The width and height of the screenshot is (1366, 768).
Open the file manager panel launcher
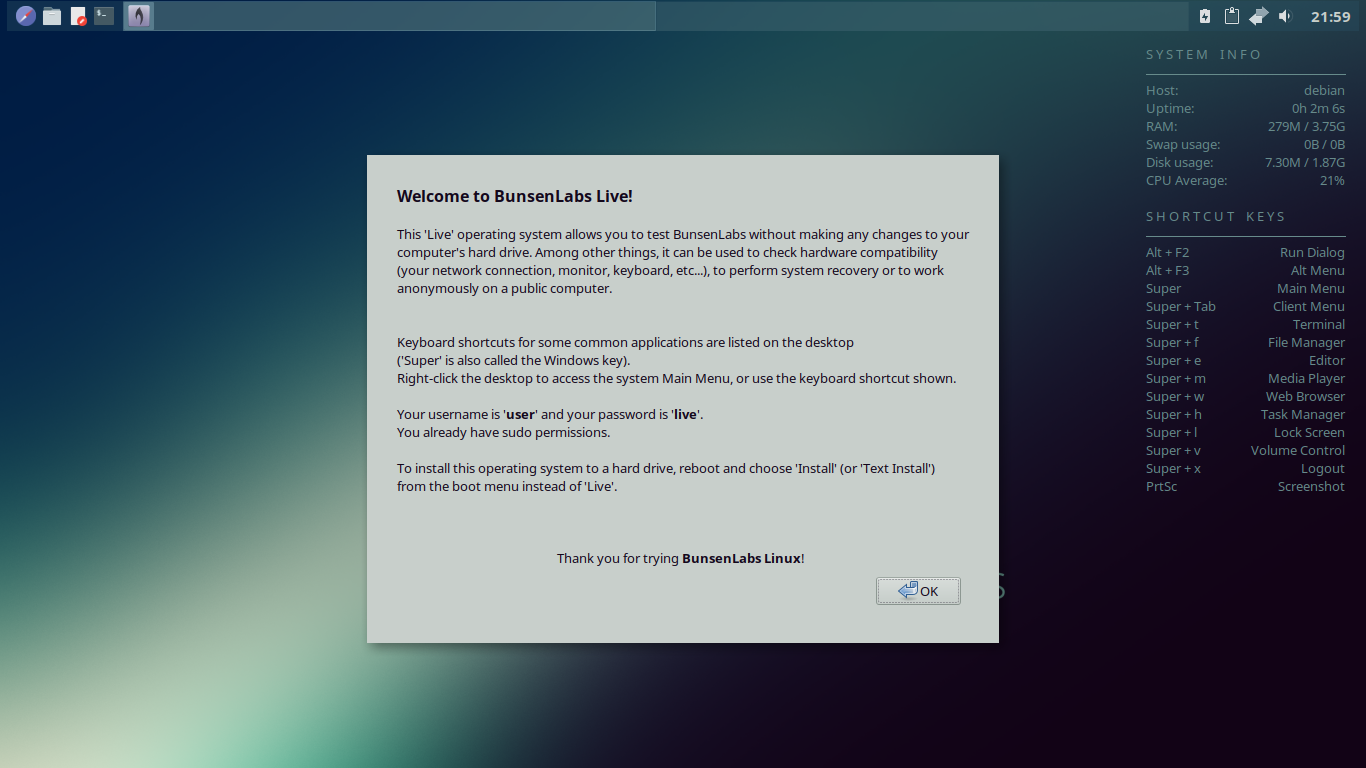pyautogui.click(x=52, y=16)
